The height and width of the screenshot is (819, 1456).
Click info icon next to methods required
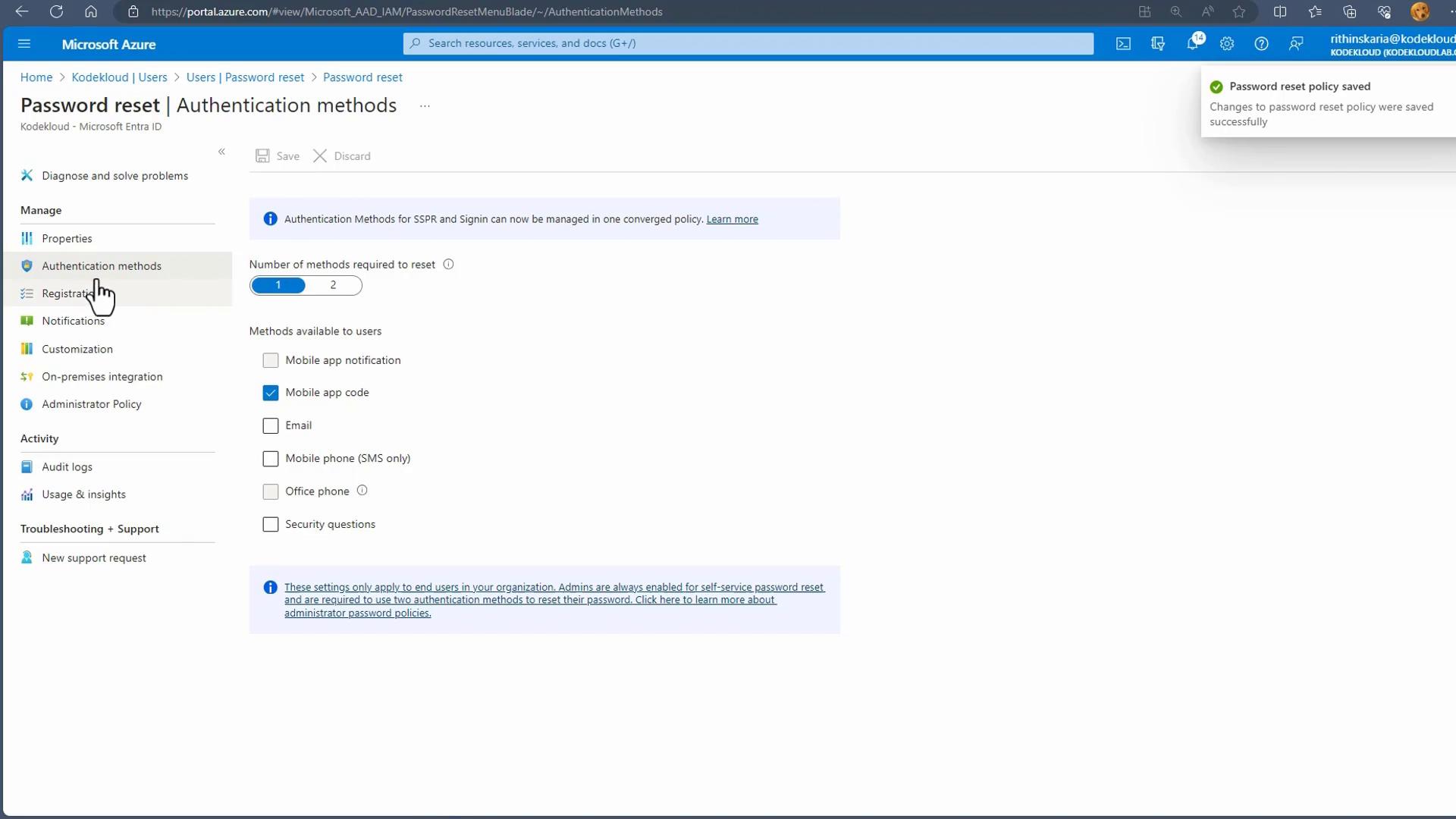click(x=448, y=265)
